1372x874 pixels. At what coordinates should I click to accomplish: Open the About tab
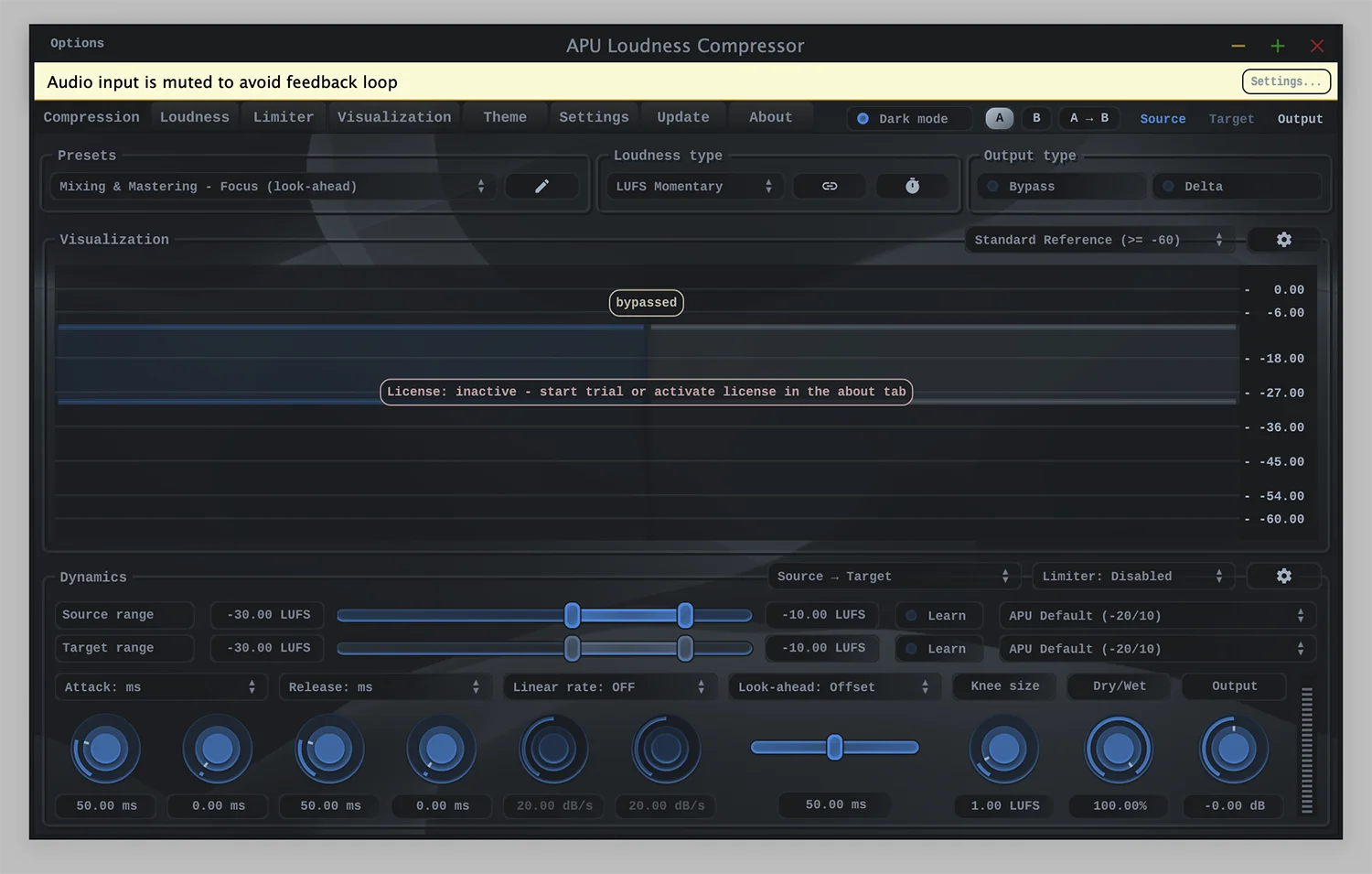771,117
